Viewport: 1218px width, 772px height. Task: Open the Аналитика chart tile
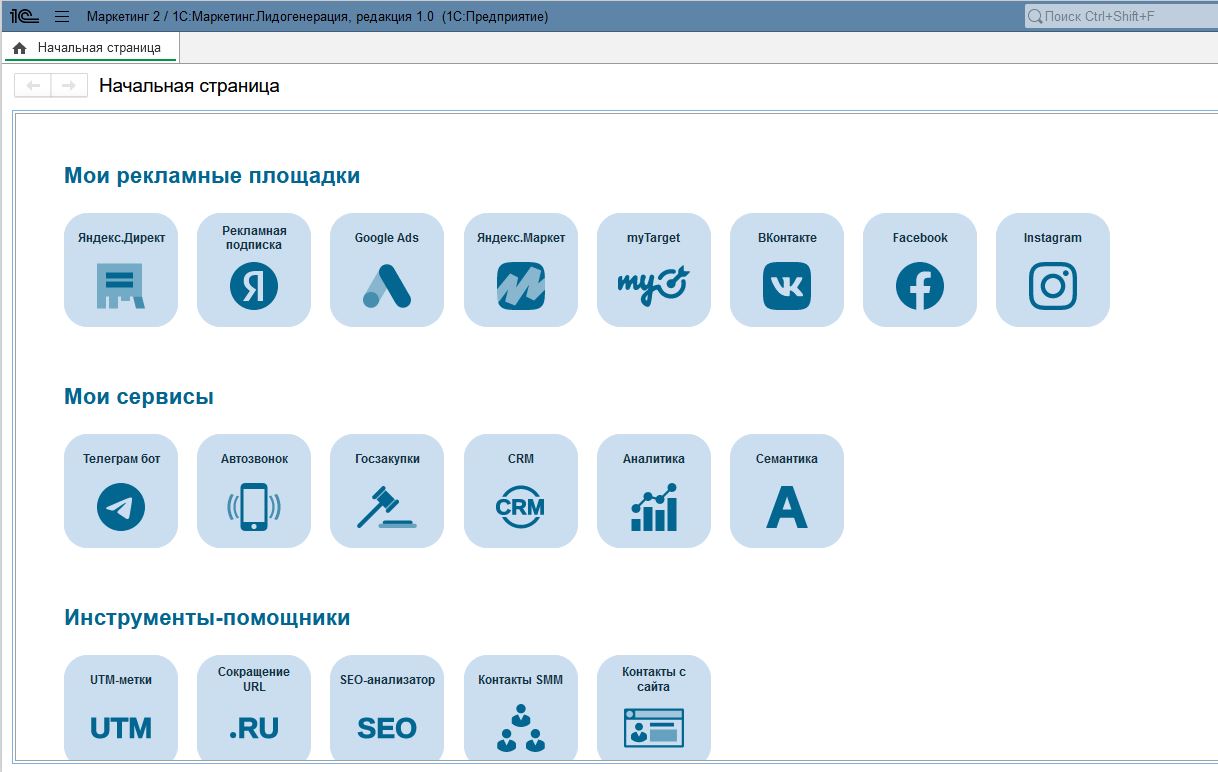[654, 491]
